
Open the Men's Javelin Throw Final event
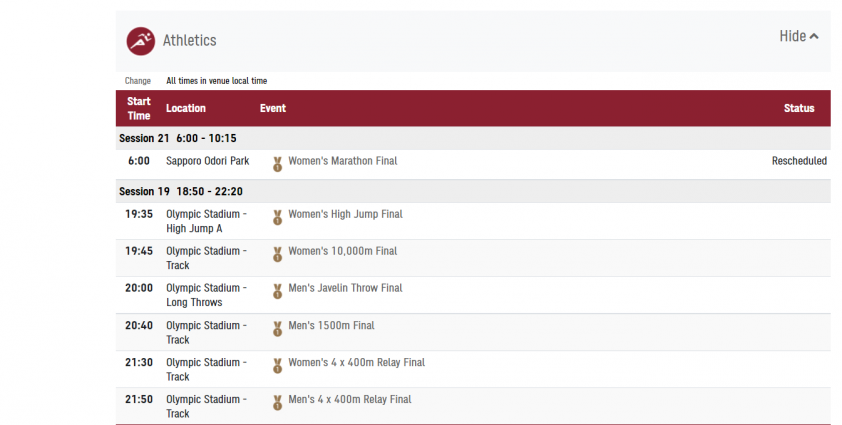tap(345, 288)
